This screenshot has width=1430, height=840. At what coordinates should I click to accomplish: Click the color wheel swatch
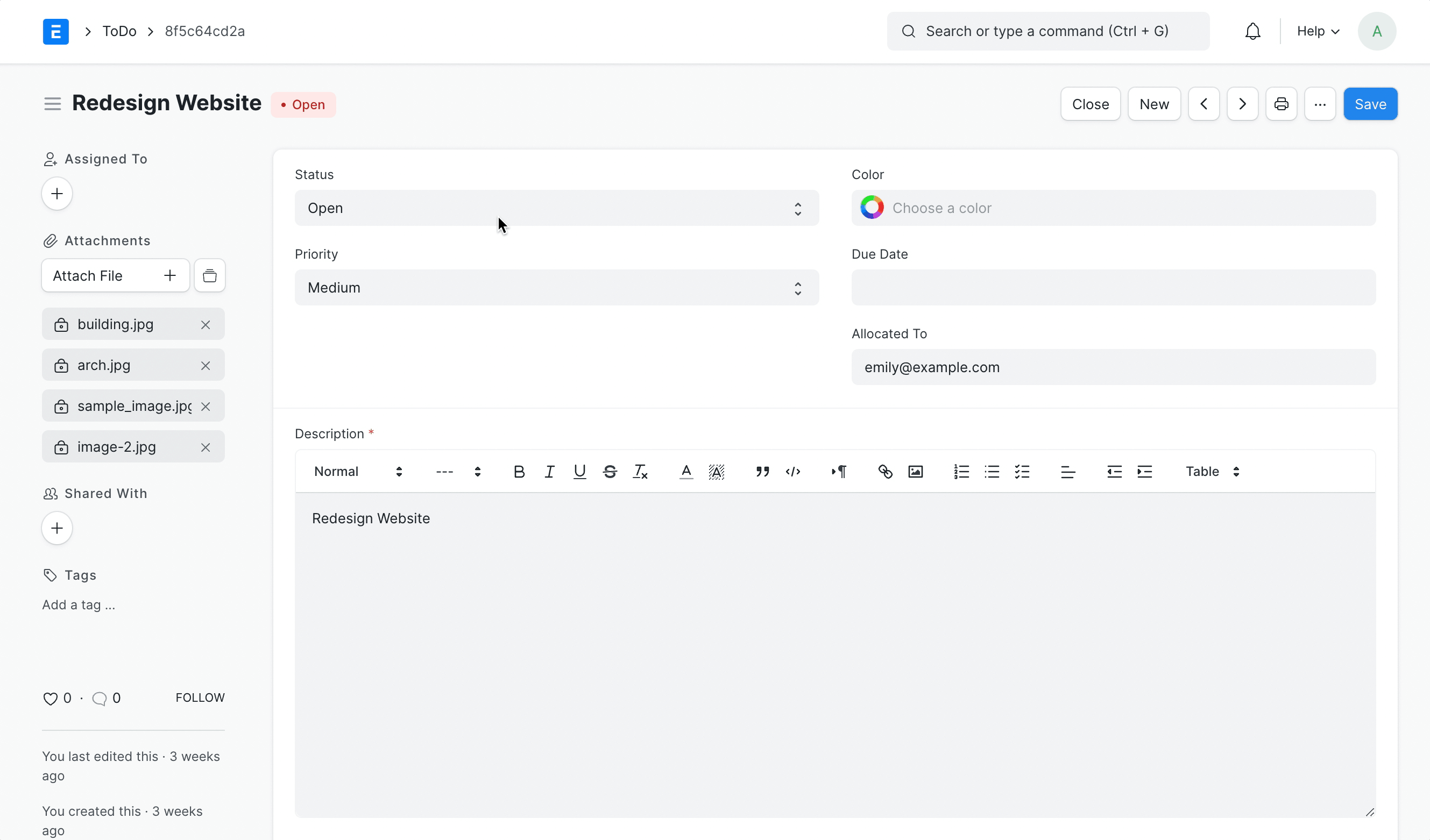(x=872, y=208)
